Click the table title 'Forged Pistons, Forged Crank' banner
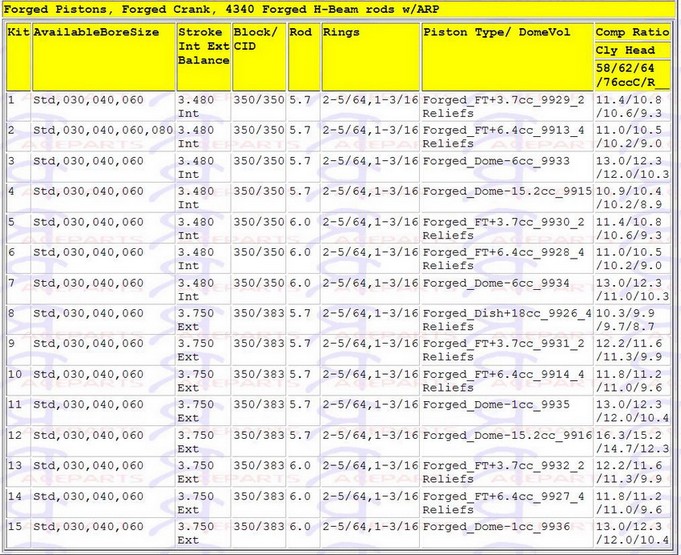 339,10
